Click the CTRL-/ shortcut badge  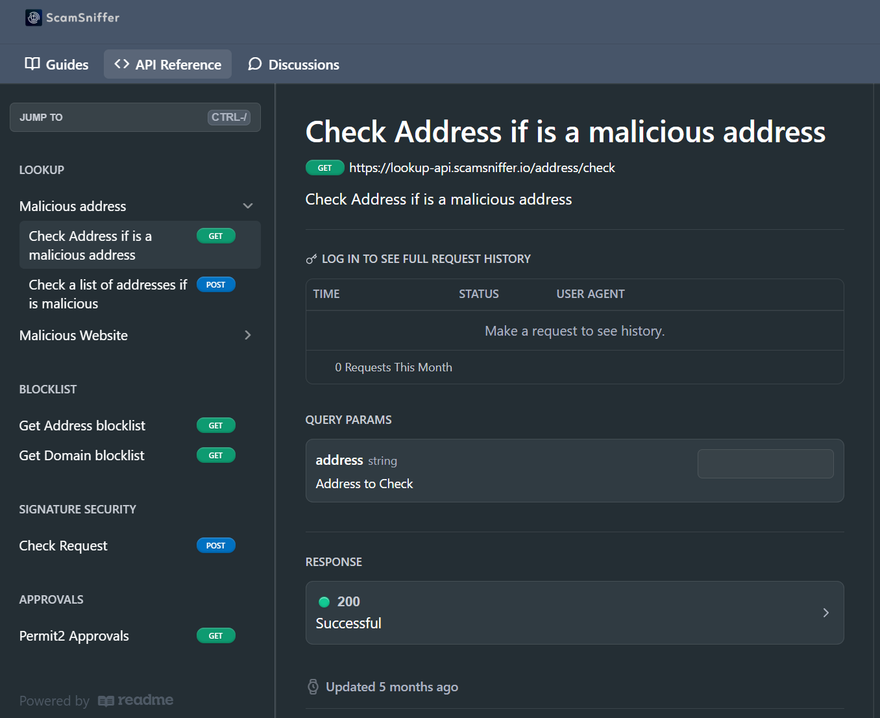pos(229,117)
